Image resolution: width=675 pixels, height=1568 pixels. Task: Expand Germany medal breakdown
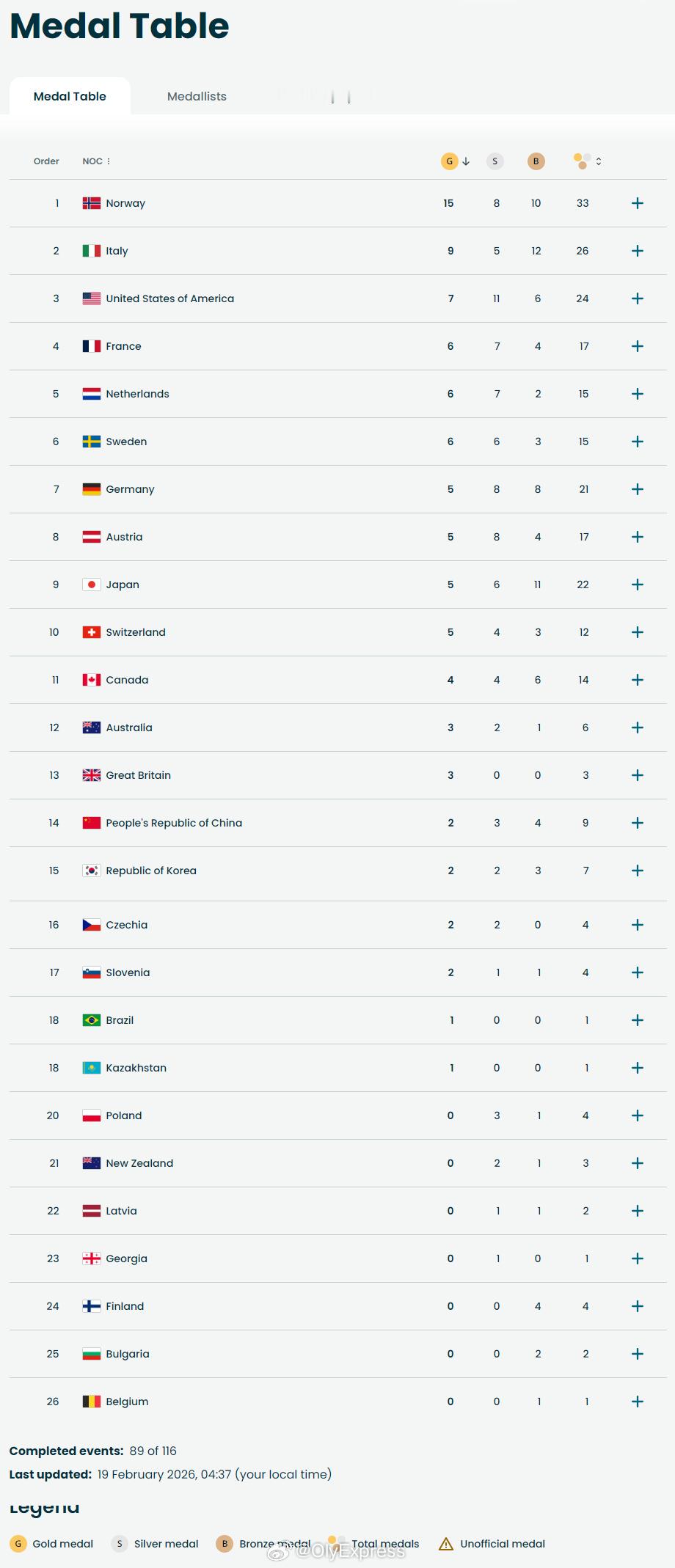[638, 489]
